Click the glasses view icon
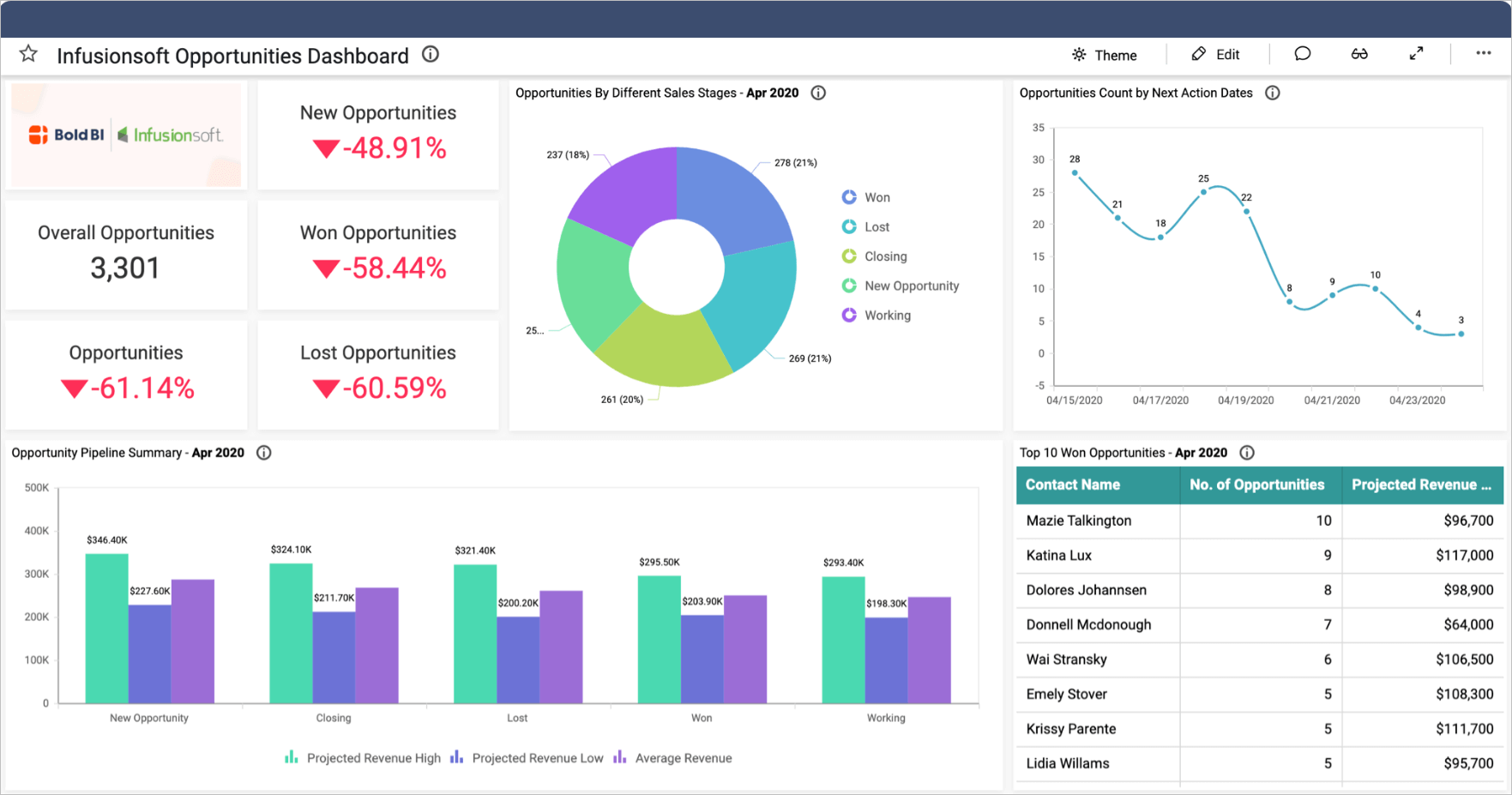 [1359, 54]
